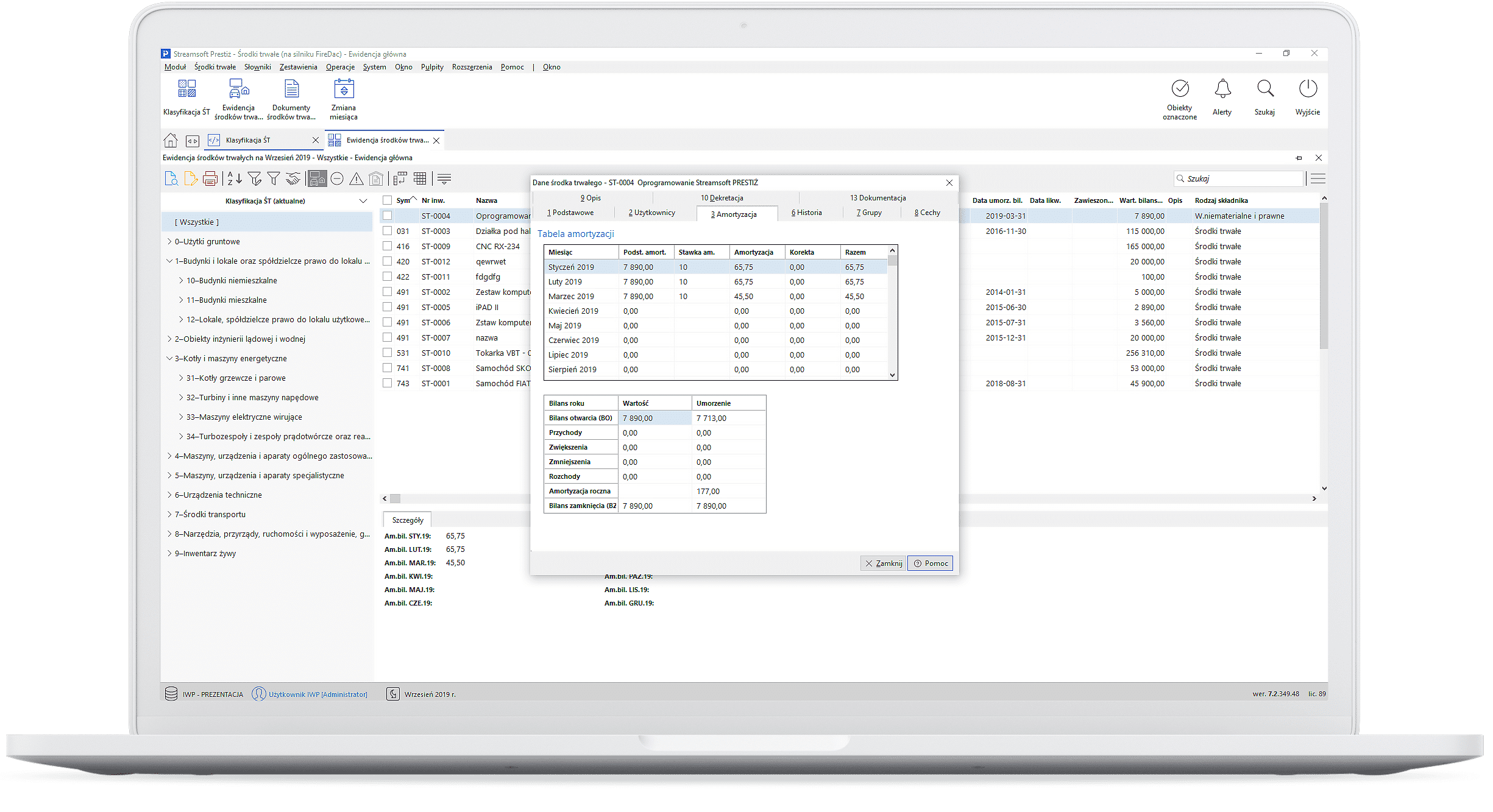Click the warning triangle toolbar icon
This screenshot has width=1493, height=812.
click(356, 178)
